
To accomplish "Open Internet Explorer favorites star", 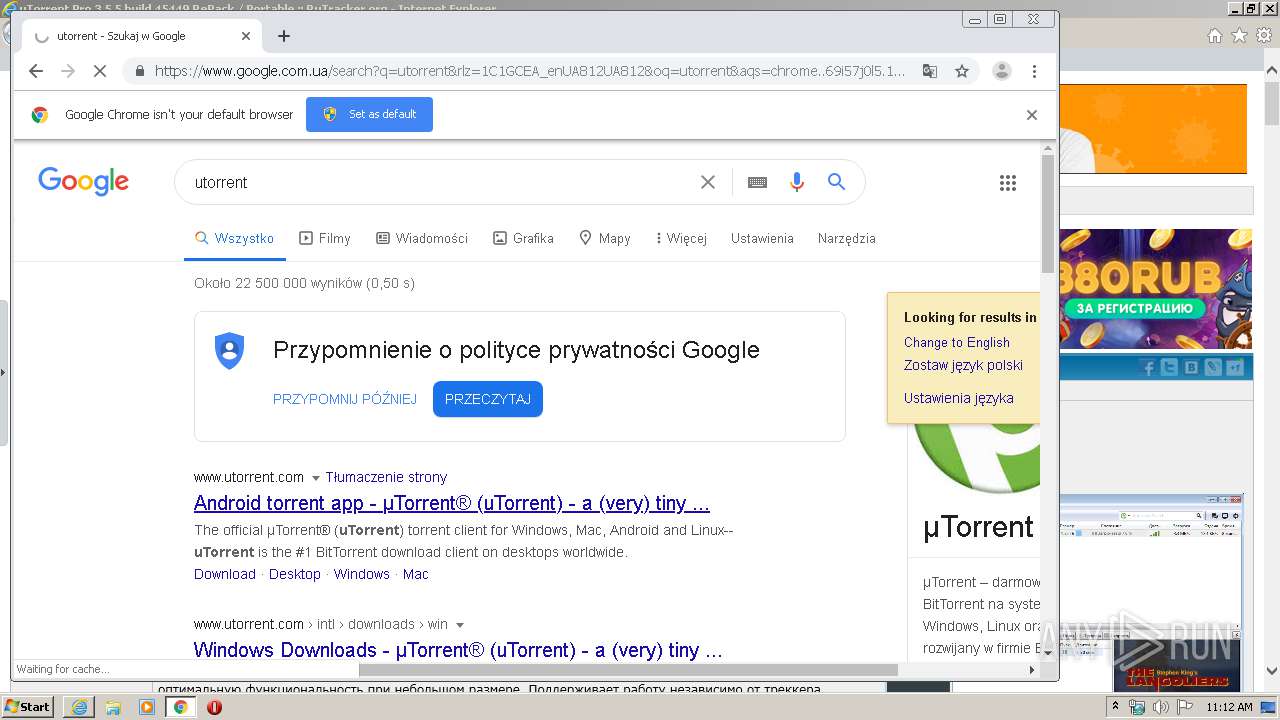I will coord(1239,36).
